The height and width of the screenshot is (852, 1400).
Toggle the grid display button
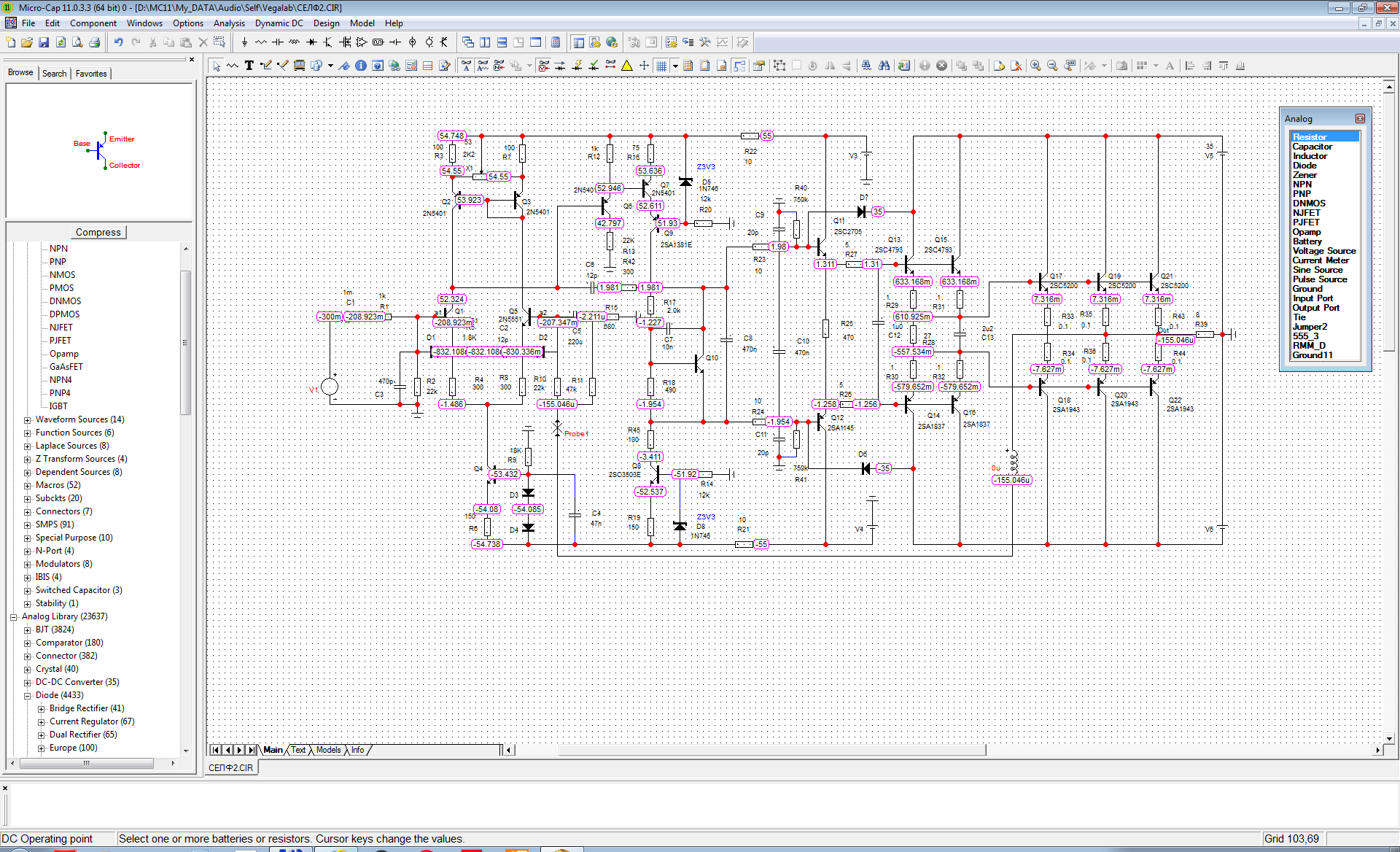pos(661,66)
